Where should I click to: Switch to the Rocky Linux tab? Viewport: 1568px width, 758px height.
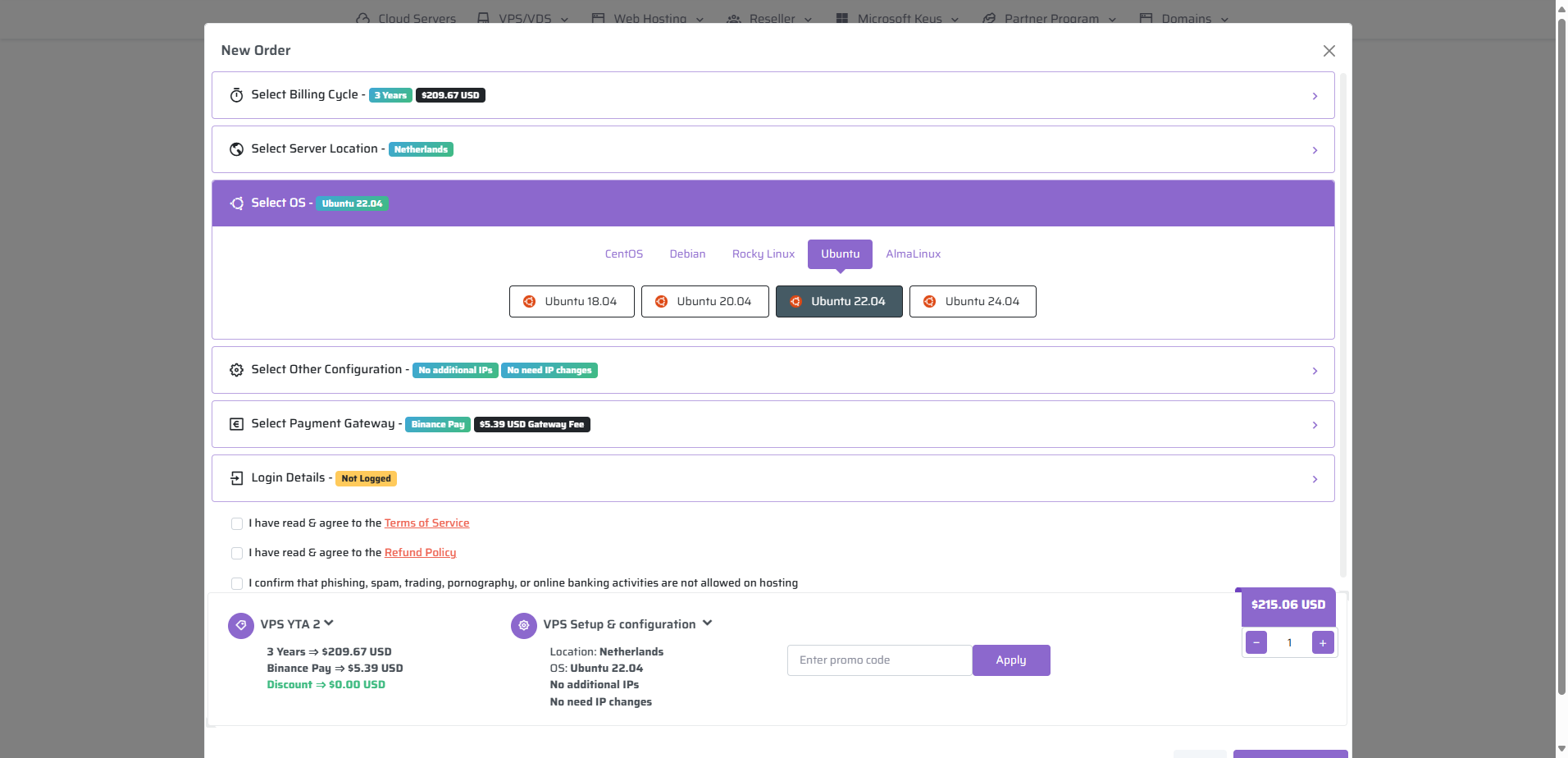(763, 254)
